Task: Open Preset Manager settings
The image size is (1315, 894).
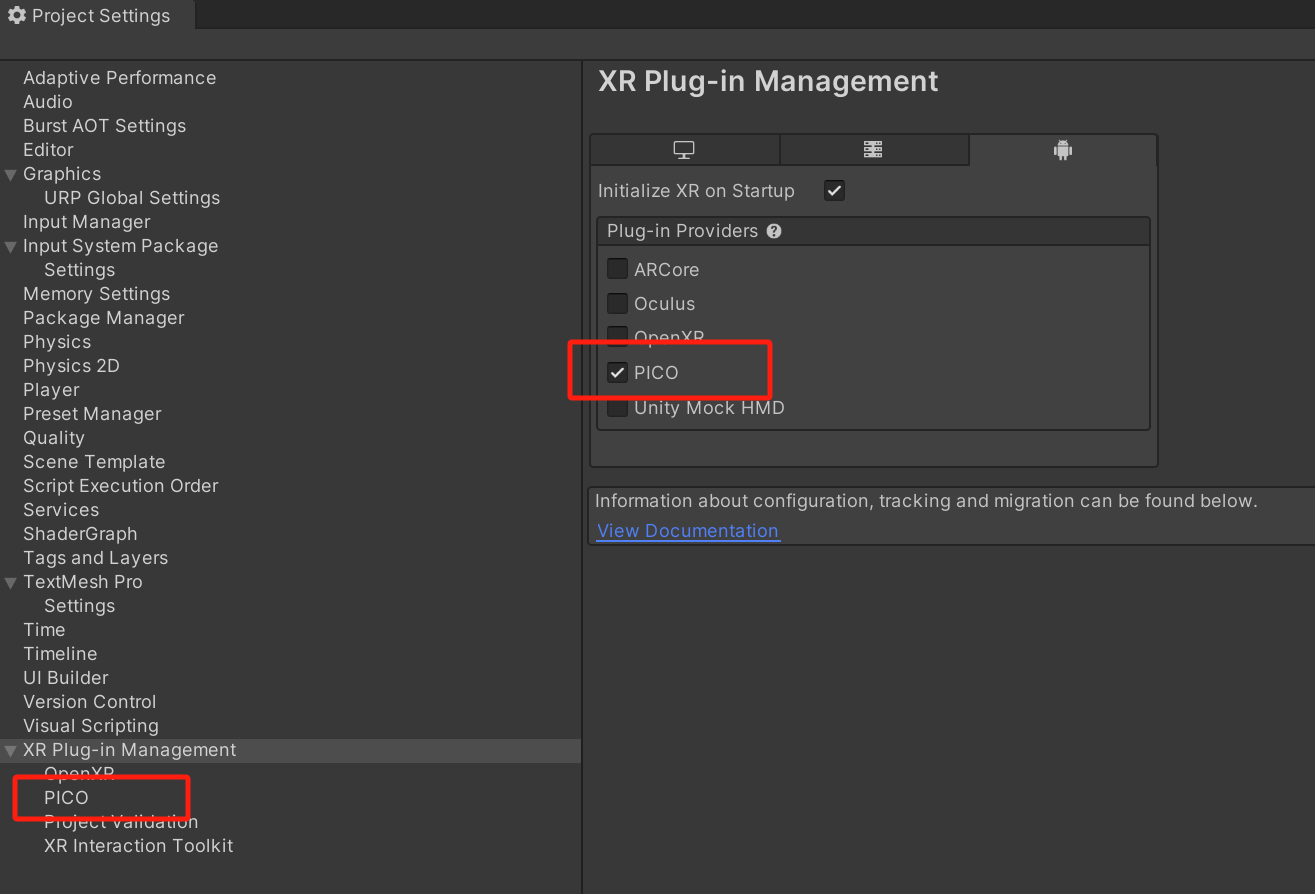Action: coord(92,414)
